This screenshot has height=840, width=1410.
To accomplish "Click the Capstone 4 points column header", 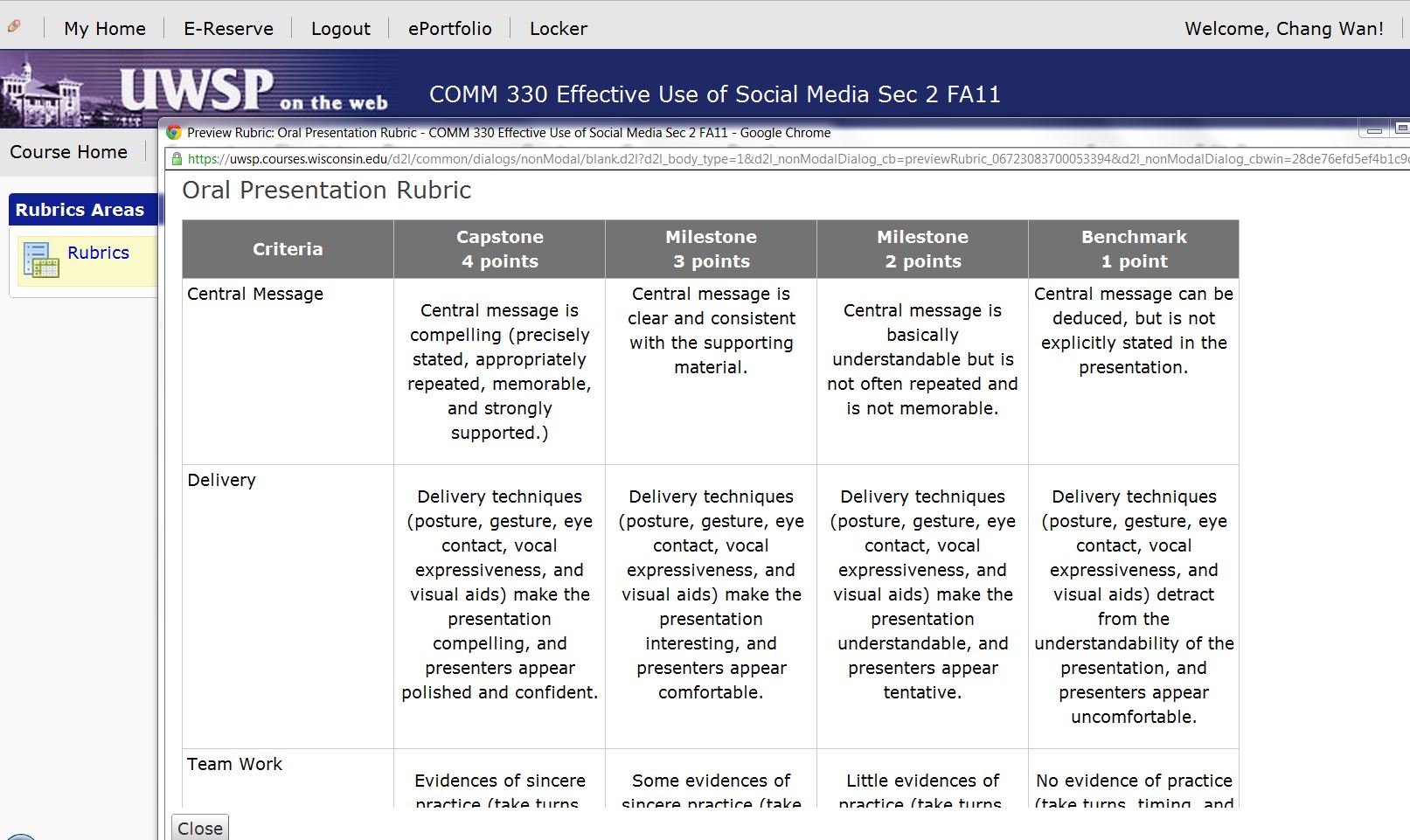I will 499,249.
